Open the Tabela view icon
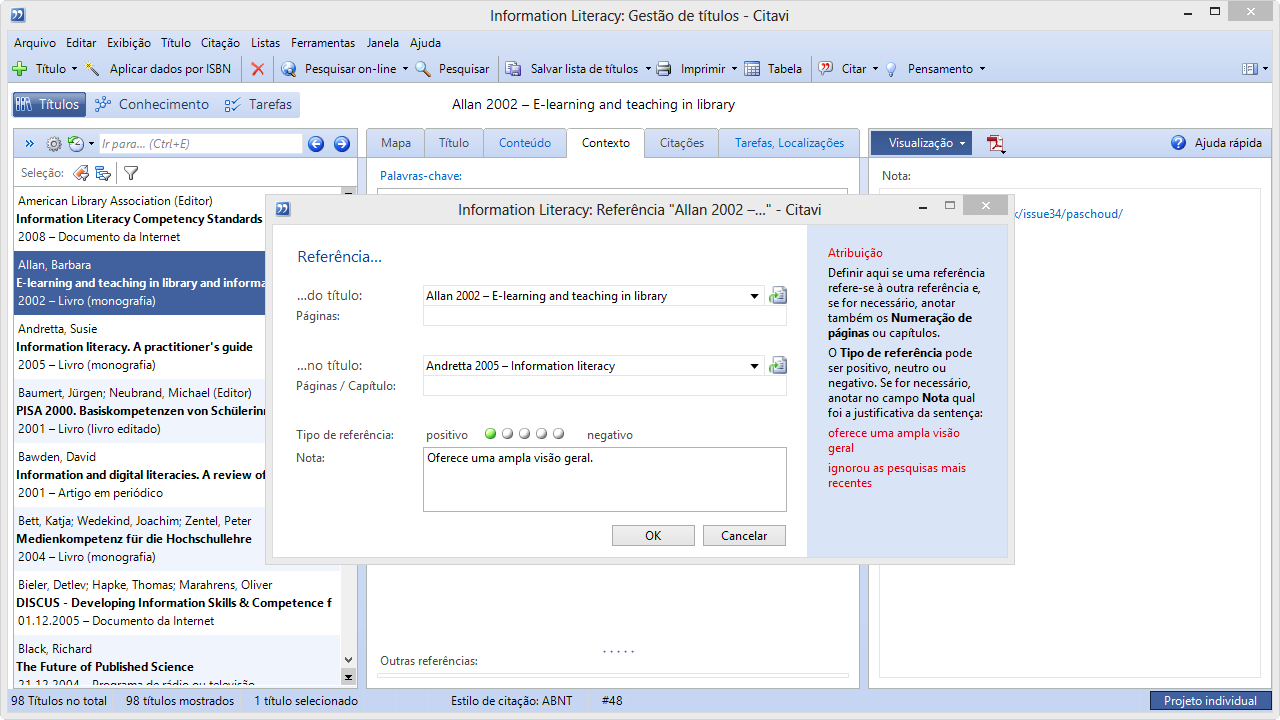 point(751,69)
